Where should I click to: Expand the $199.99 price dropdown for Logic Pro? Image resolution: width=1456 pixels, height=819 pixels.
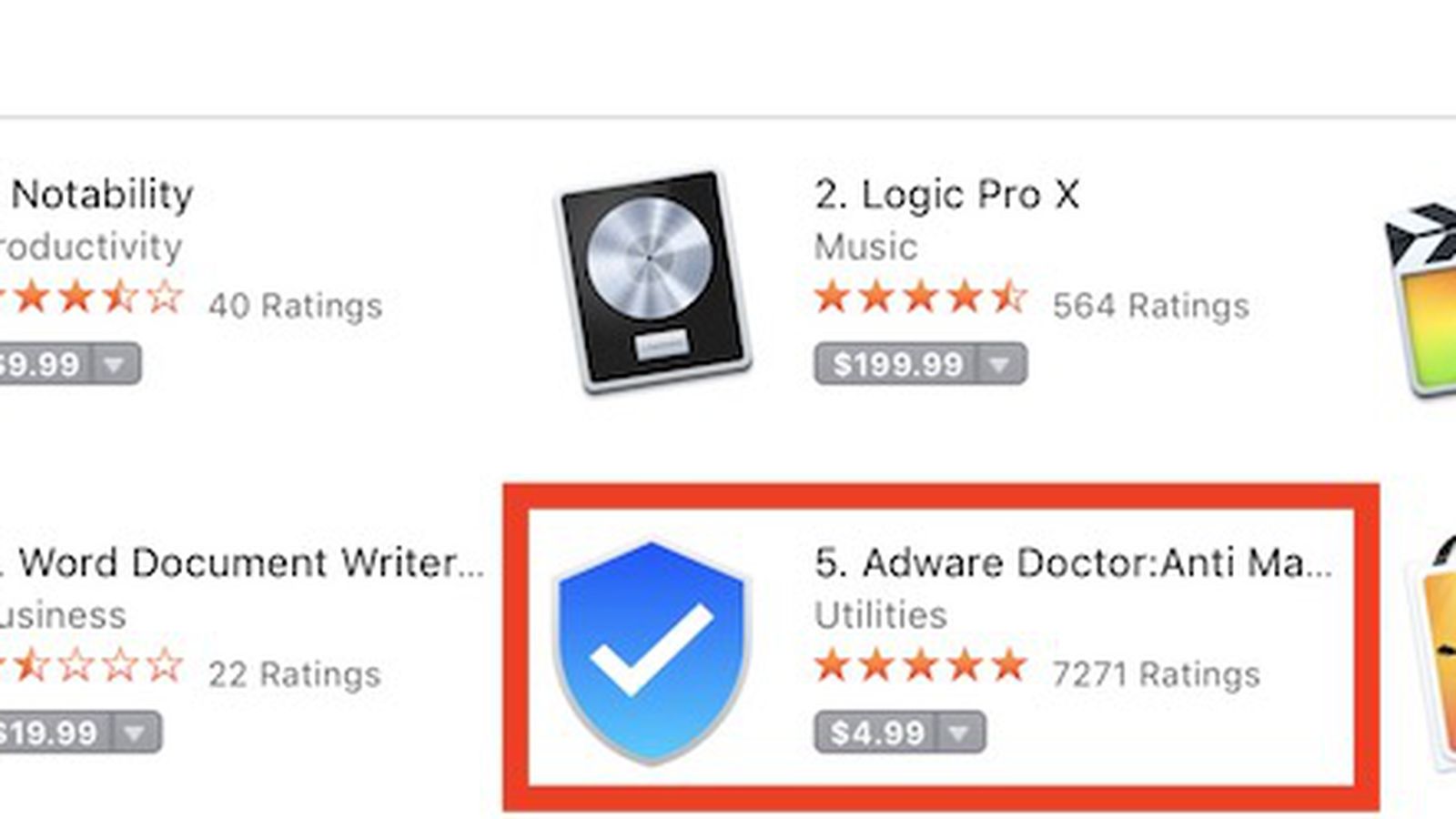(999, 364)
